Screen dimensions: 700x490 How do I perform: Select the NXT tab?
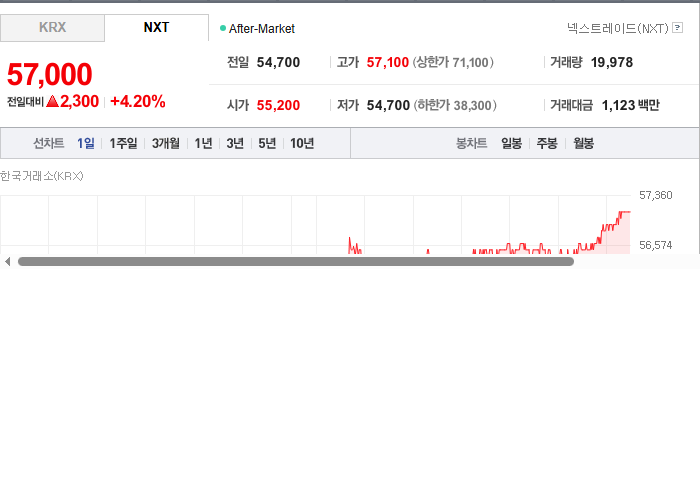pyautogui.click(x=156, y=28)
